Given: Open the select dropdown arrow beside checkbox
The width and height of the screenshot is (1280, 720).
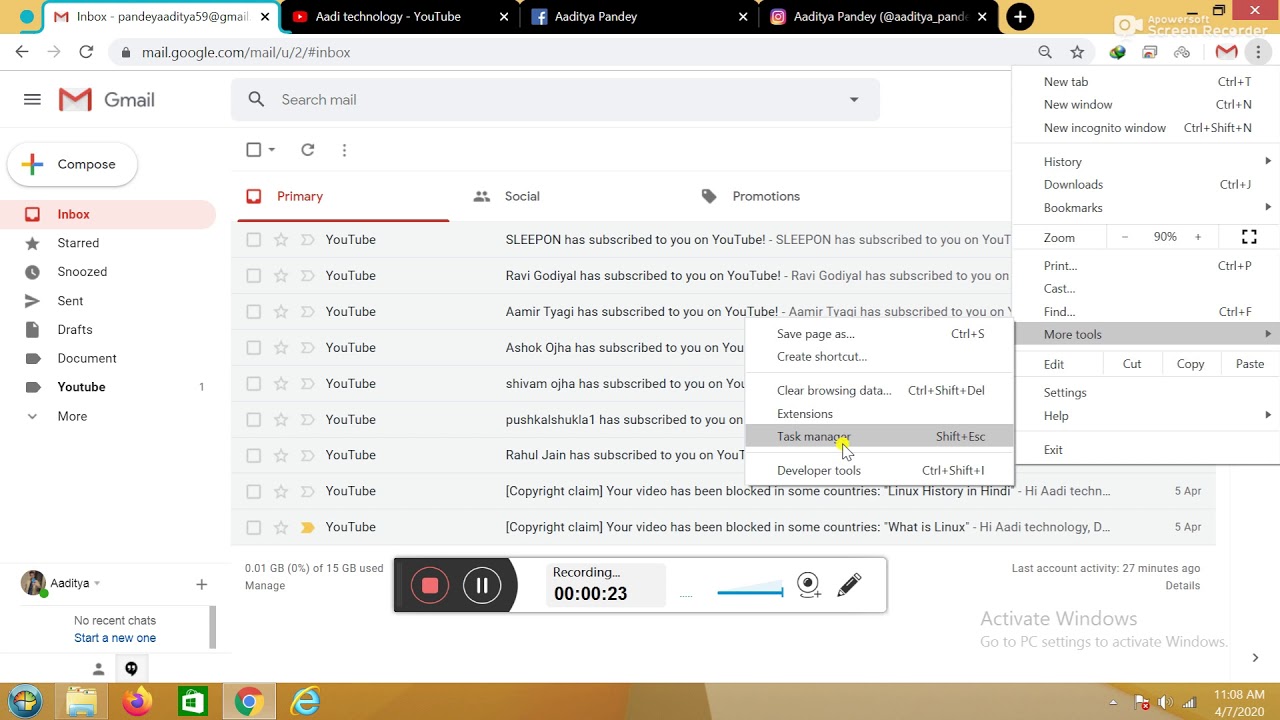Looking at the screenshot, I should [x=271, y=150].
